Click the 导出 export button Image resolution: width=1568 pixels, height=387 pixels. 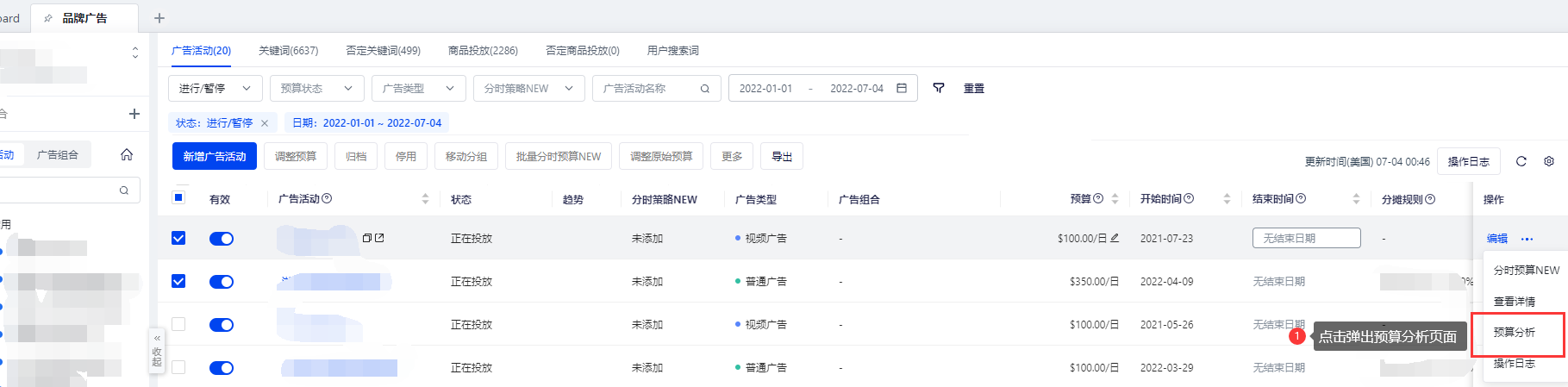[x=782, y=156]
